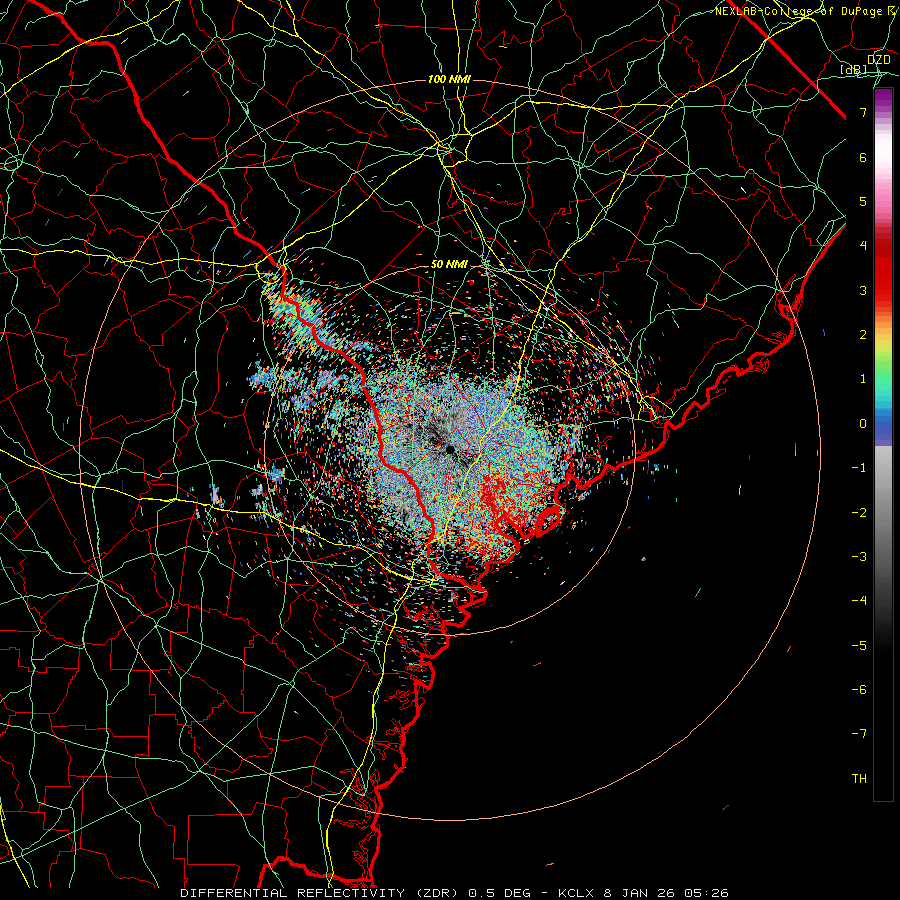Click the "-4" label on the color scale
The width and height of the screenshot is (900, 900).
point(859,601)
